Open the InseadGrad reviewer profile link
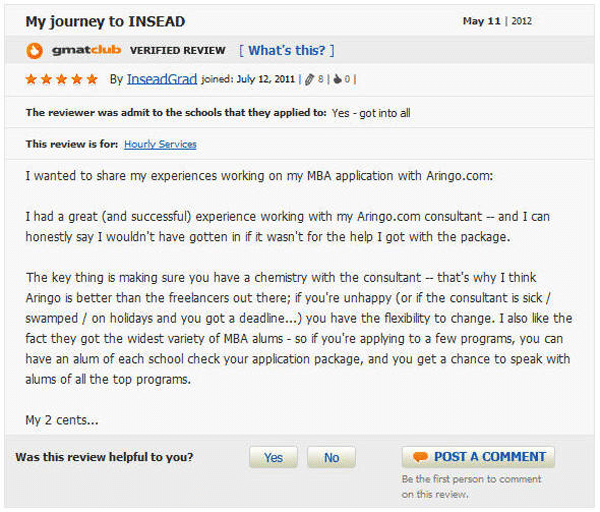This screenshot has height=512, width=600. 155,79
